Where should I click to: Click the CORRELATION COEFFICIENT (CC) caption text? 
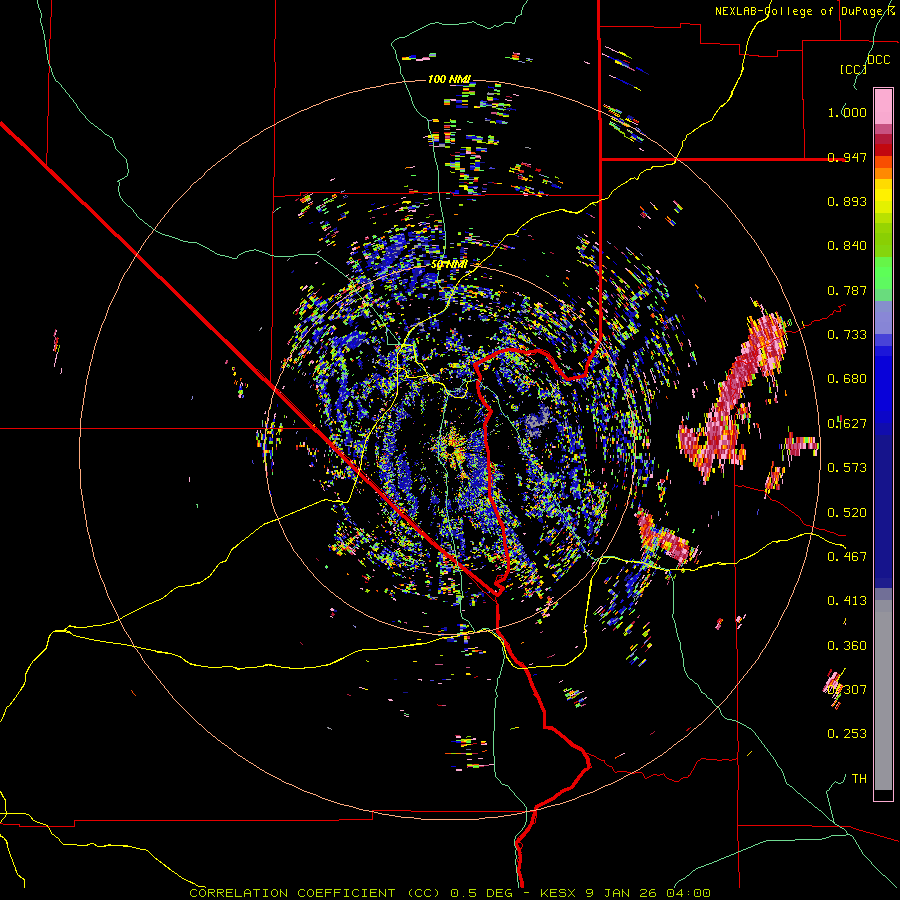tap(315, 893)
